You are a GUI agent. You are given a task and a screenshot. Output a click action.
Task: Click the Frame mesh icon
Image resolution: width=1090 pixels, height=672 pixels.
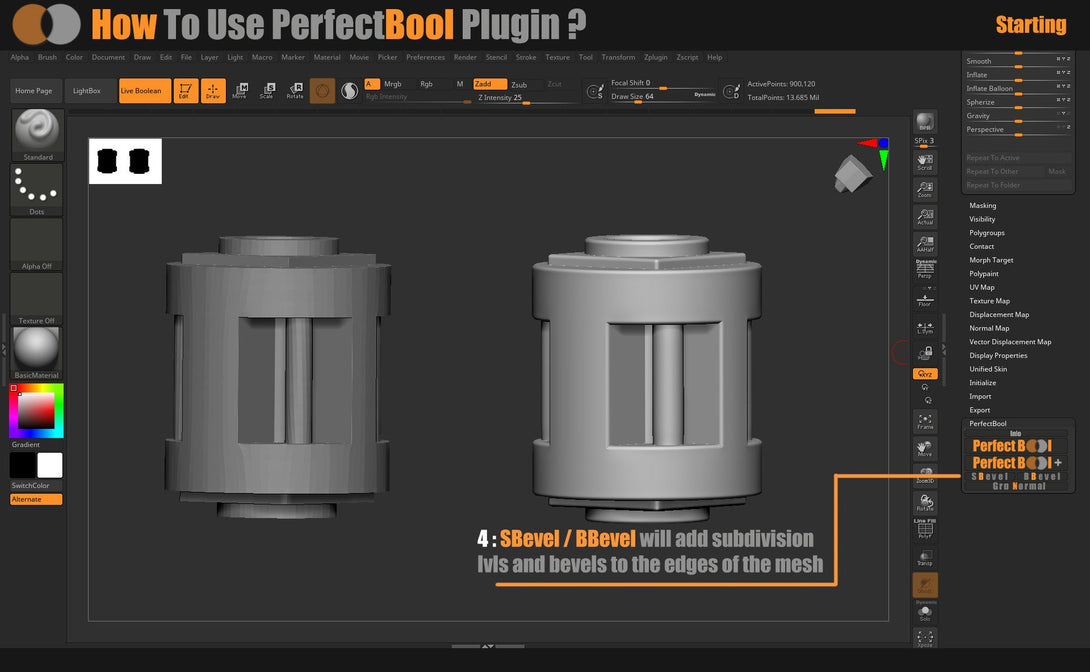[x=925, y=421]
